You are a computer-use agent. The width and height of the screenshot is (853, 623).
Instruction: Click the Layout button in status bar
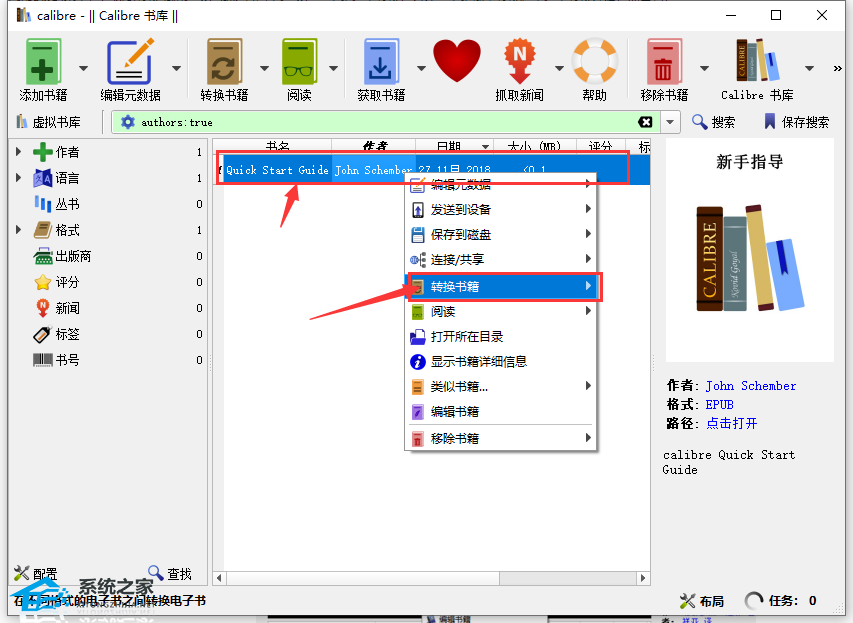coord(702,601)
